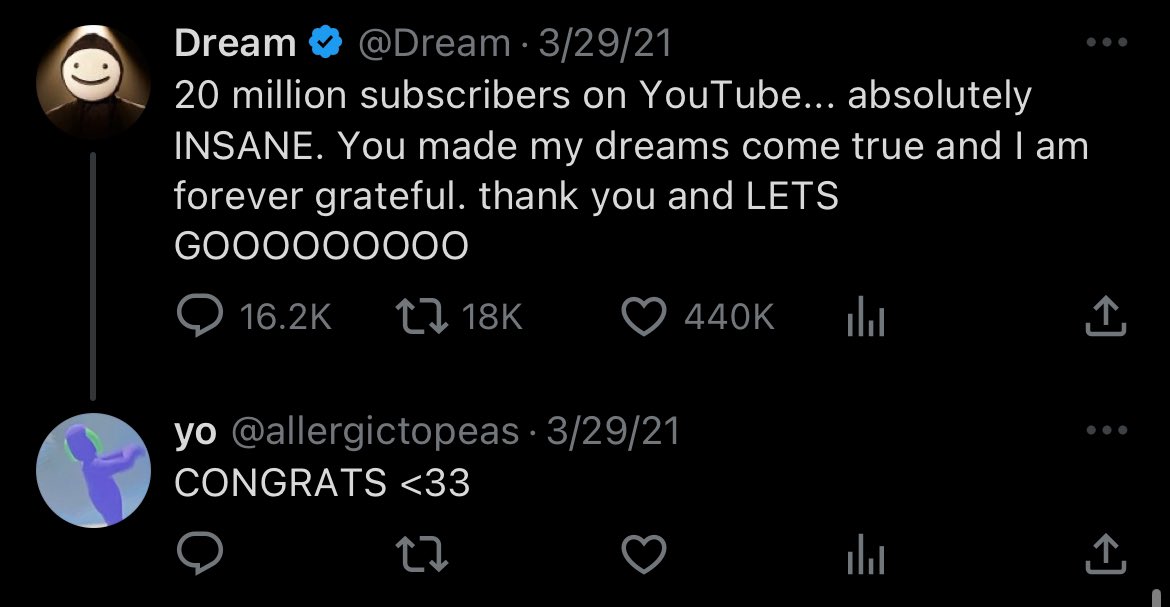Click the 3/29/21 timestamp on yo's reply
The width and height of the screenshot is (1170, 607).
pos(613,432)
